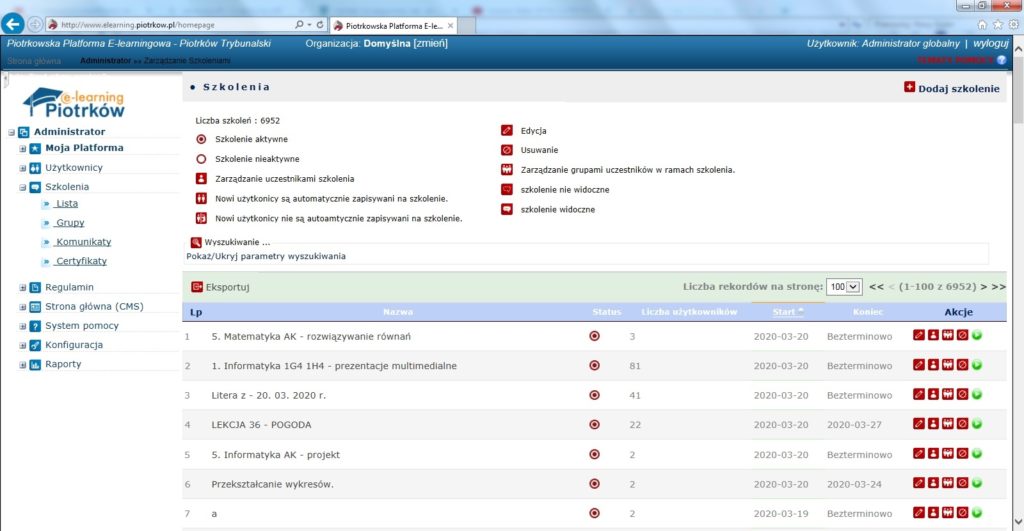This screenshot has height=531, width=1024.
Task: Click the green visibility icon for row 5
Action: pos(976,454)
